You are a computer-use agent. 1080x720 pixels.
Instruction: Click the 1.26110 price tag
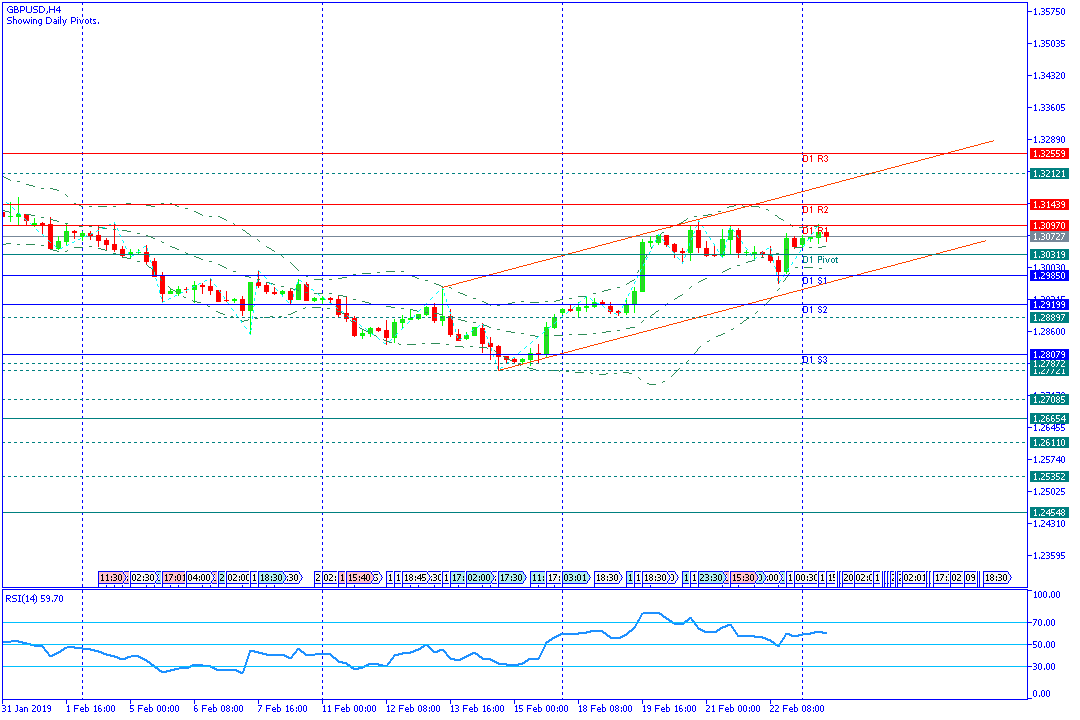1049,443
